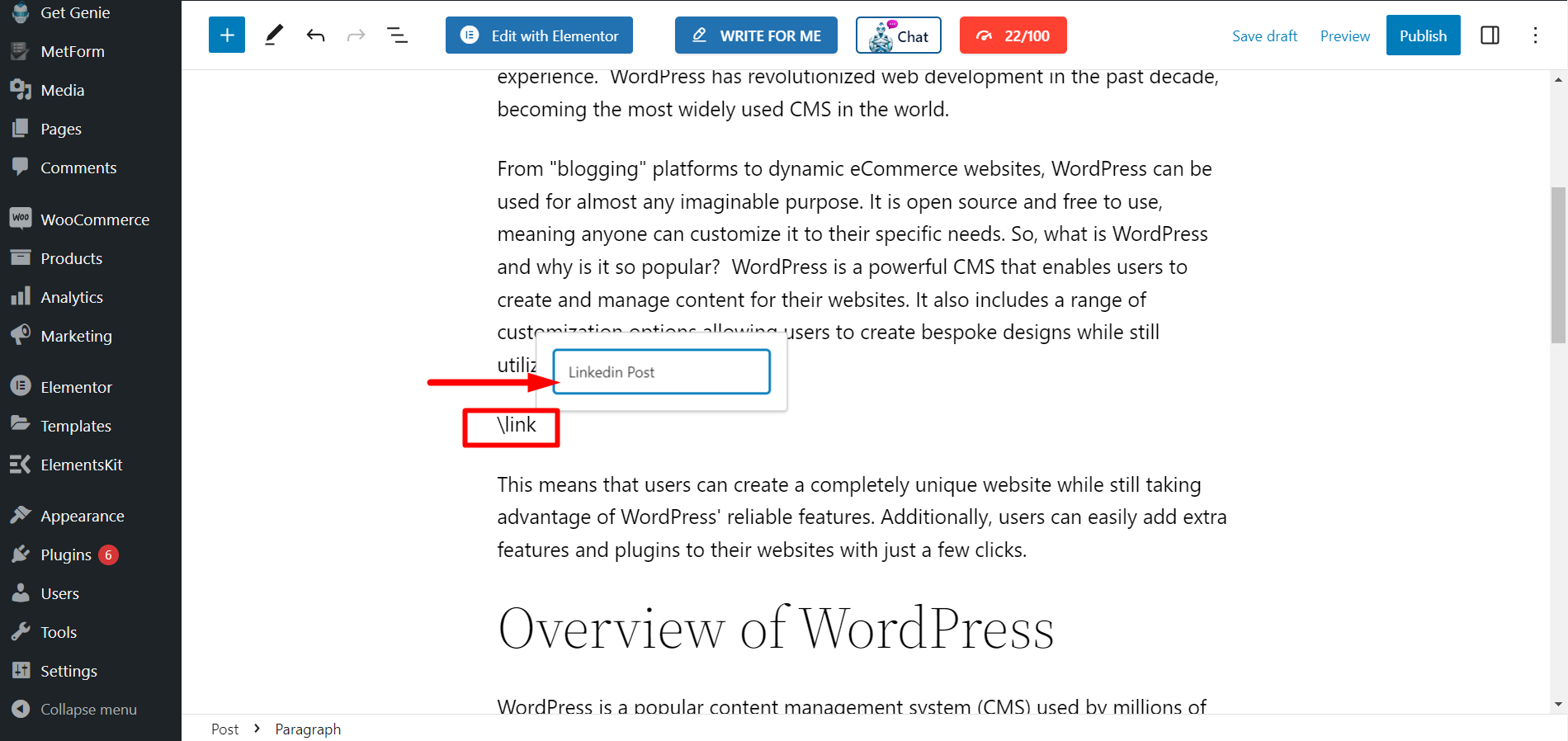Click the Tools wrench icon in sidebar
1568x741 pixels.
(x=21, y=631)
